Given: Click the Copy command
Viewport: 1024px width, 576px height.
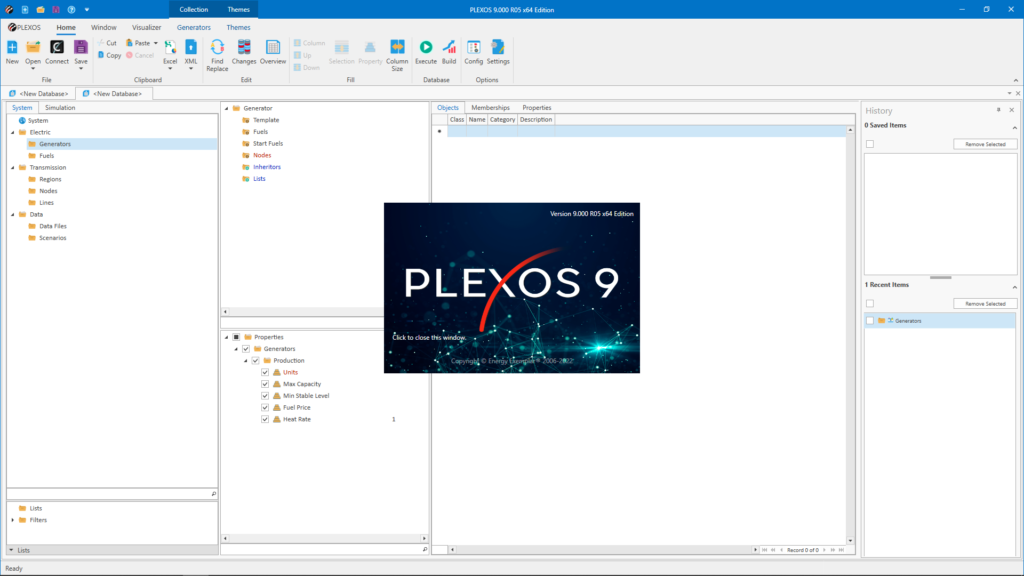Looking at the screenshot, I should pyautogui.click(x=110, y=56).
